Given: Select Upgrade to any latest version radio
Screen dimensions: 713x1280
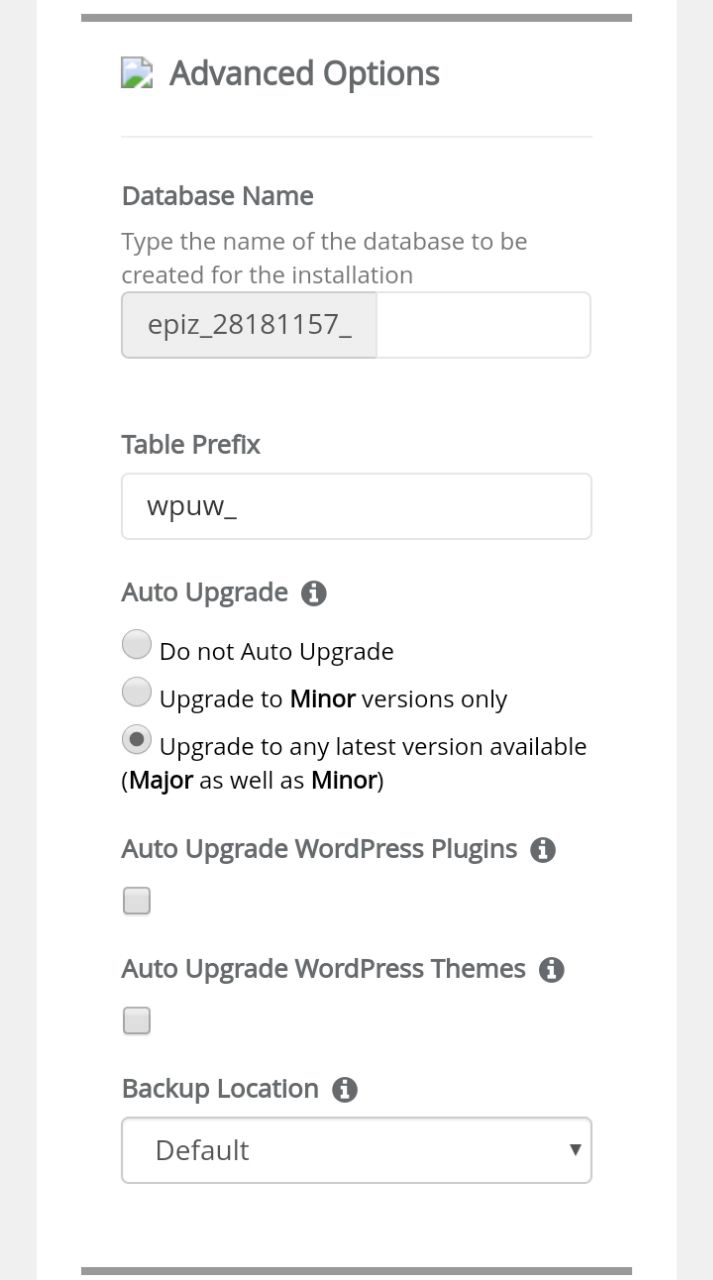Looking at the screenshot, I should click(x=137, y=740).
